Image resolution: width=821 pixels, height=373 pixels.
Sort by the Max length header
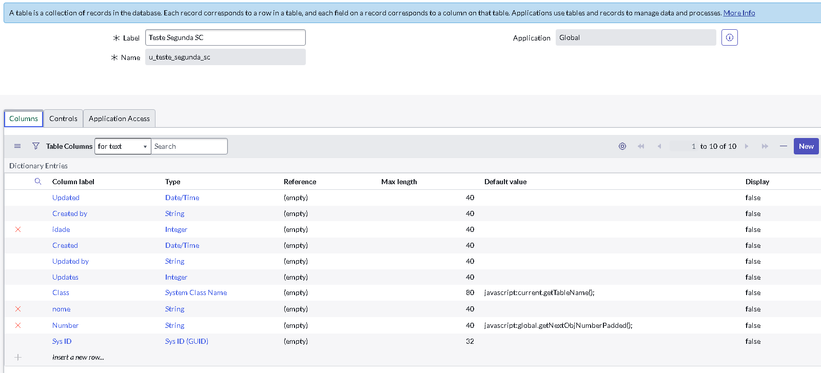point(399,182)
